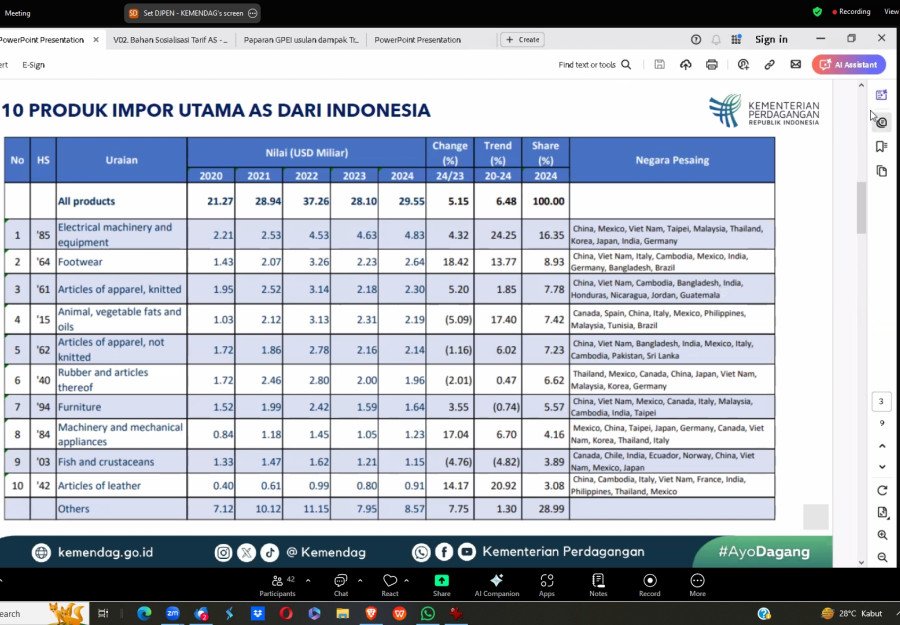The width and height of the screenshot is (900, 625).
Task: Switch to the V02. Bahan Sosialisasi Tarif AS tab
Action: click(170, 40)
